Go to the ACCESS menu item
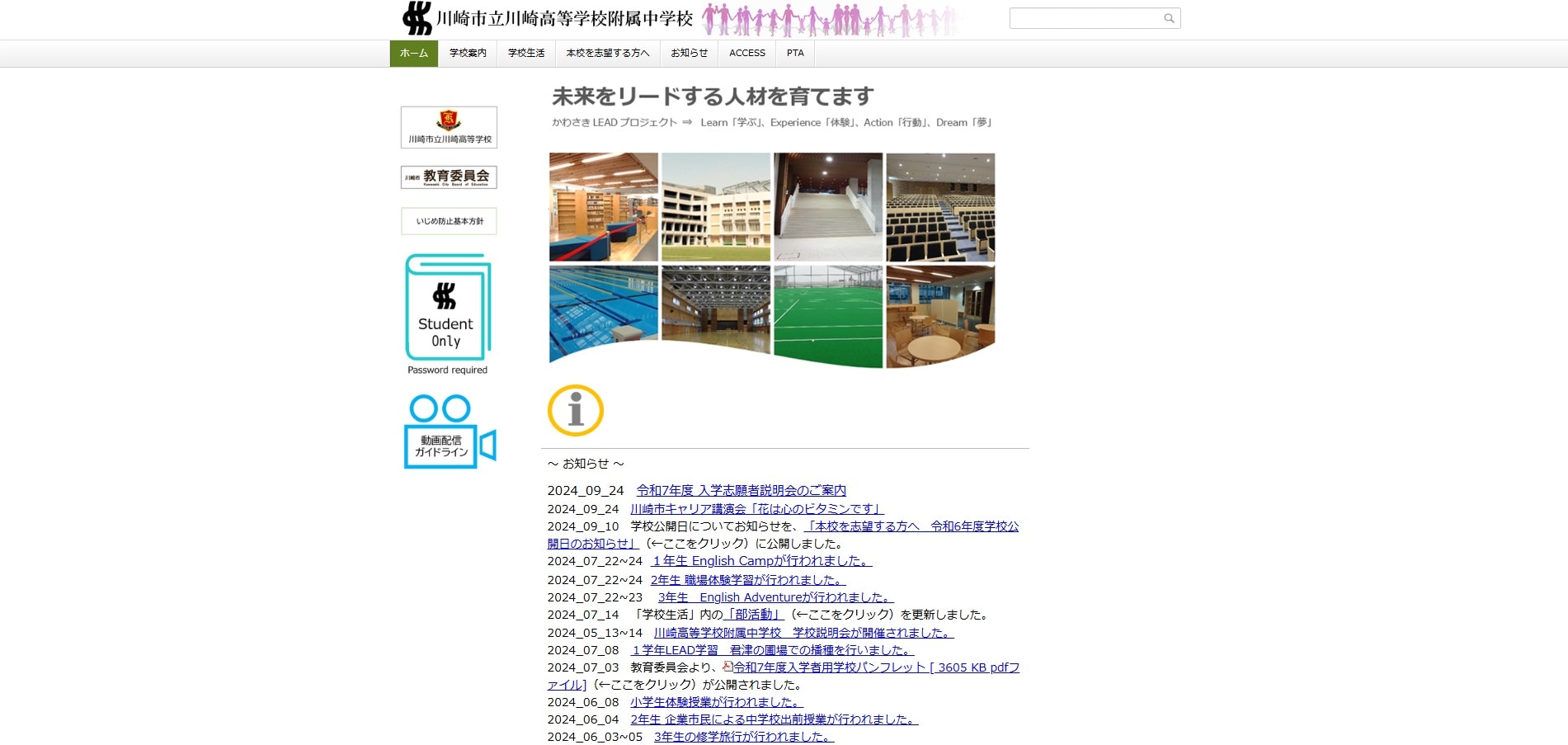The height and width of the screenshot is (745, 1568). click(x=747, y=53)
